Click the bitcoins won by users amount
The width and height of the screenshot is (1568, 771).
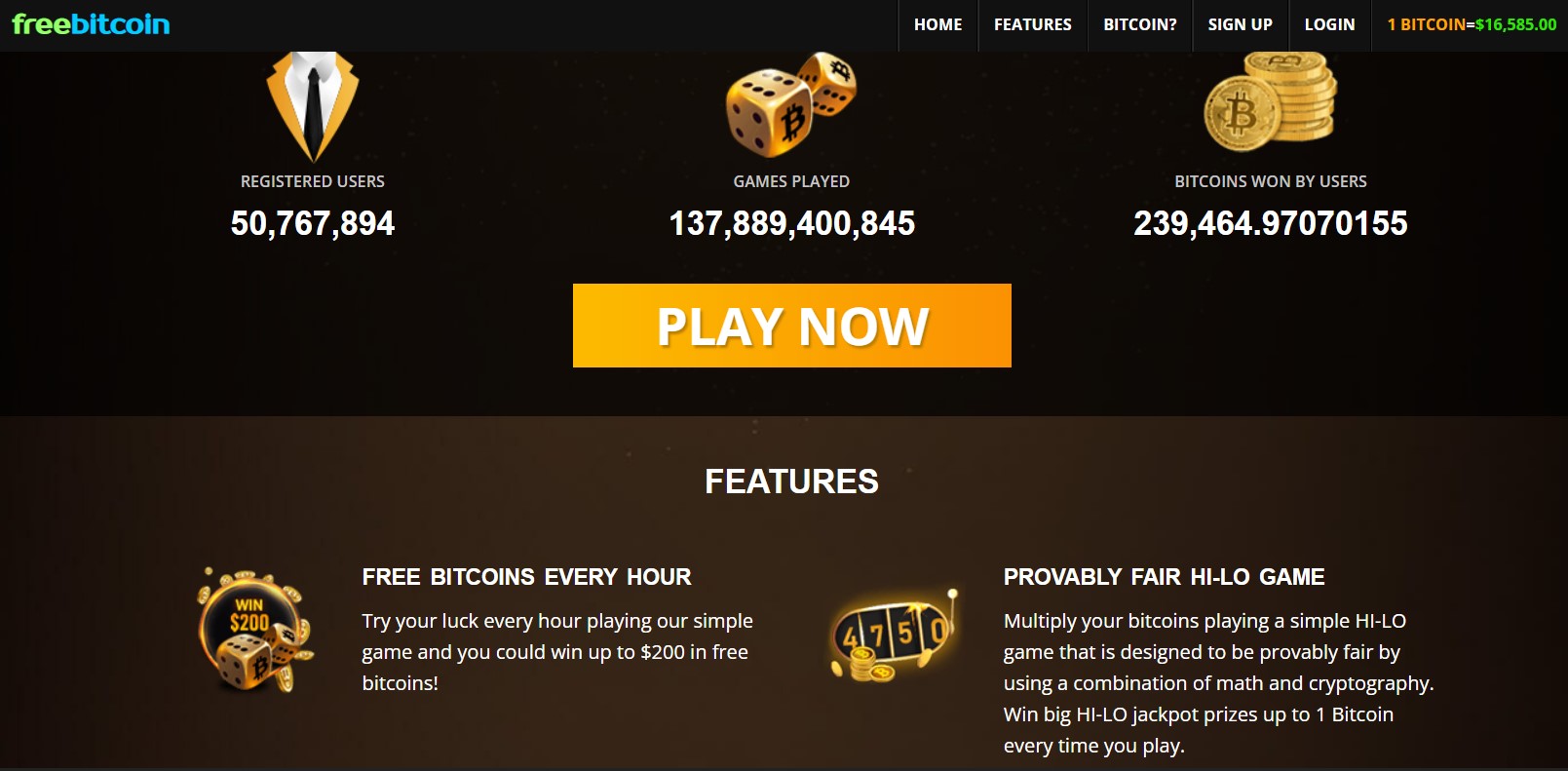1271,223
